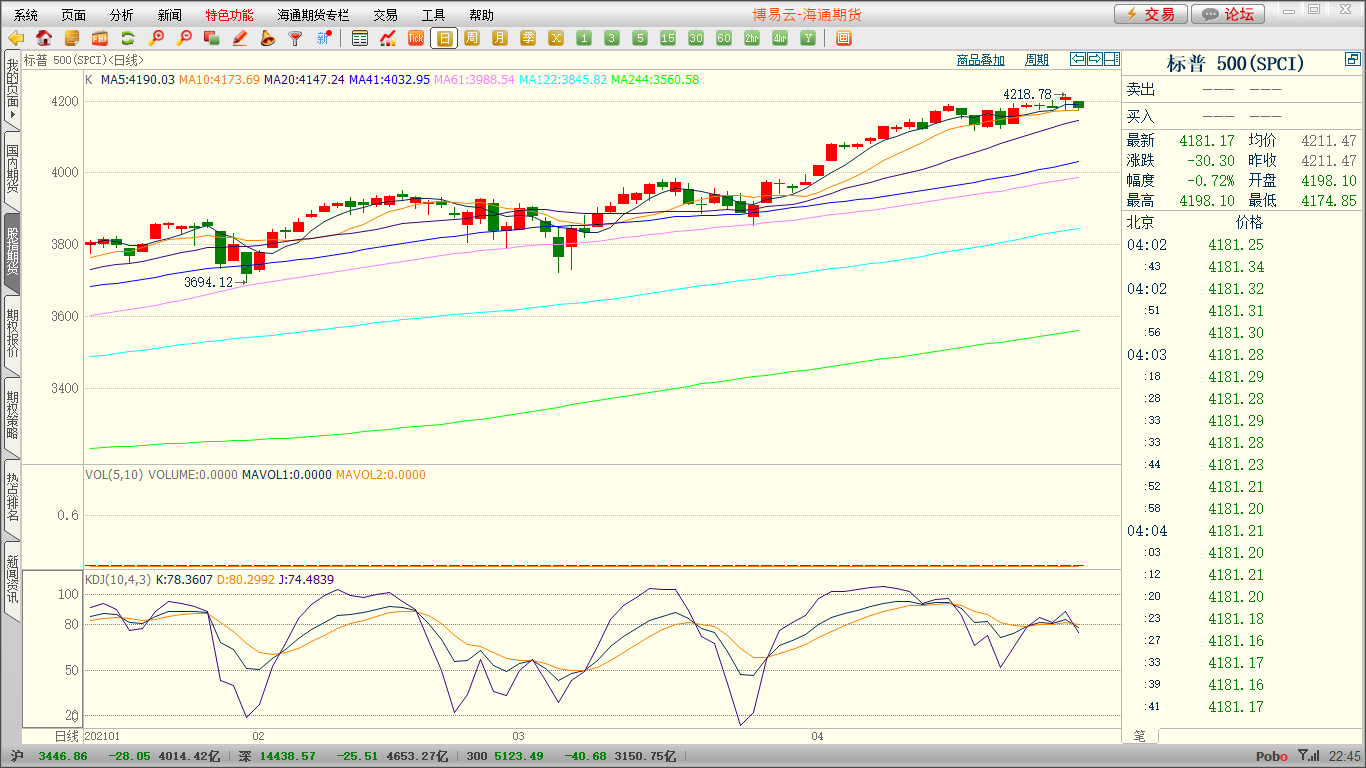Click 商品叠加 link
Image resolution: width=1366 pixels, height=768 pixels.
980,60
